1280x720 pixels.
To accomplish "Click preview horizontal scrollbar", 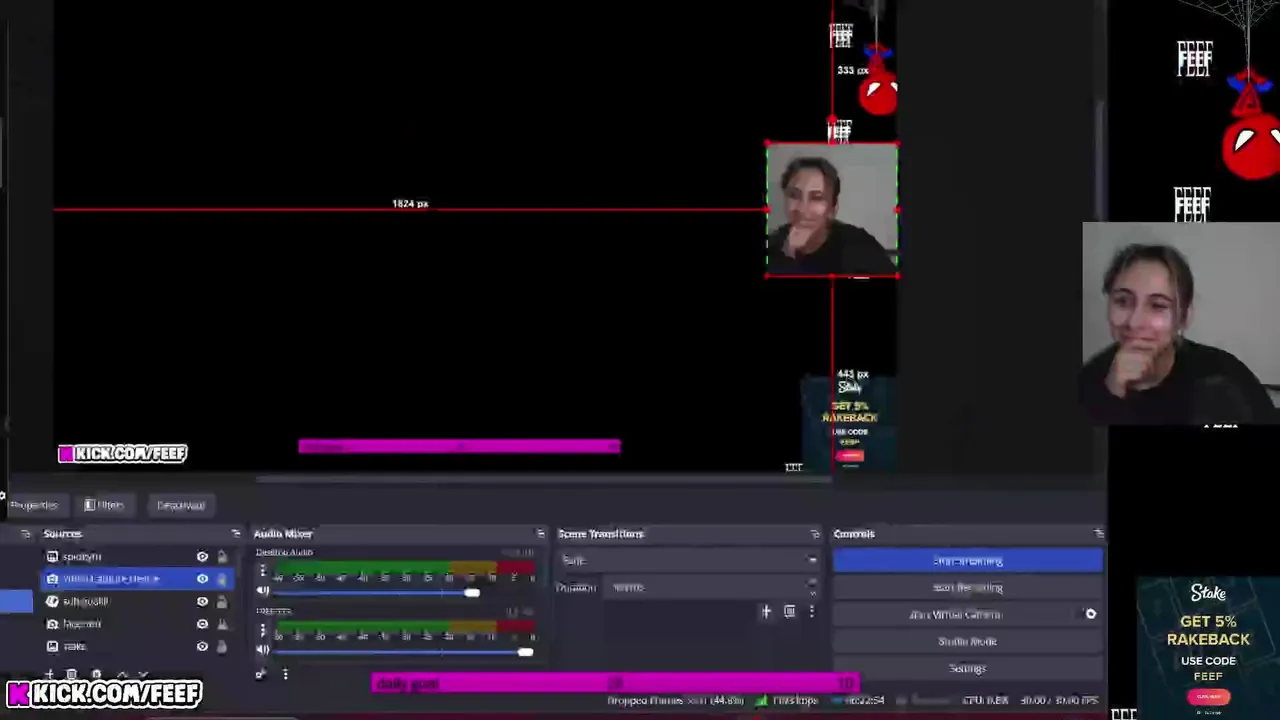I will point(543,479).
